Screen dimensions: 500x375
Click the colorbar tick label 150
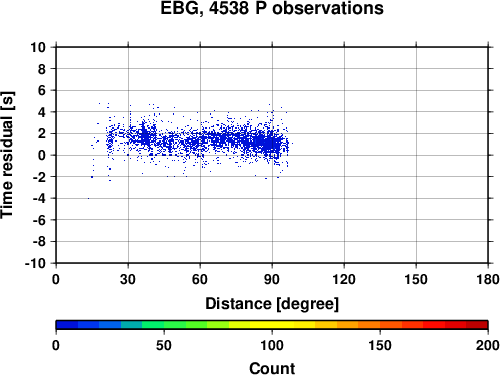point(380,345)
